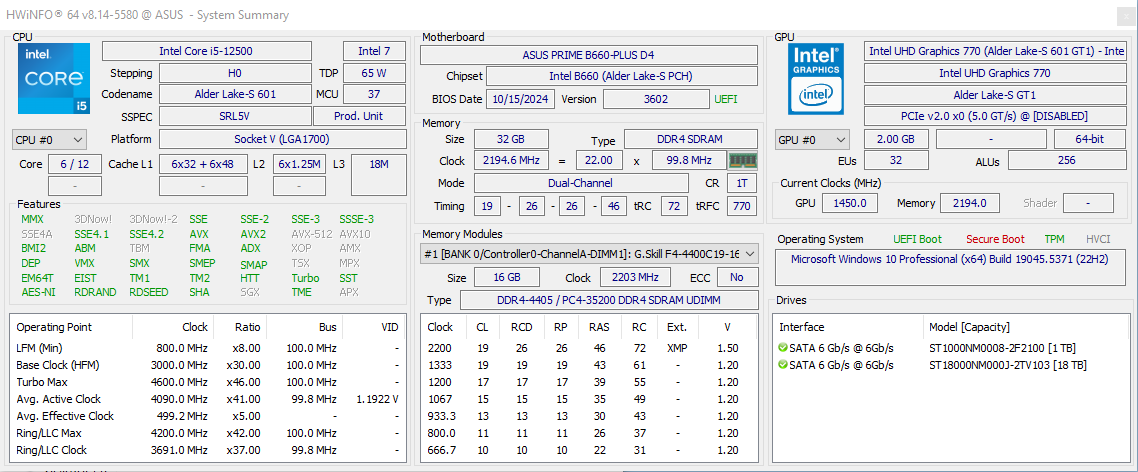Image resolution: width=1138 pixels, height=472 pixels.
Task: Click the PCIe v2.0 x0 DISABLED field
Action: [994, 116]
